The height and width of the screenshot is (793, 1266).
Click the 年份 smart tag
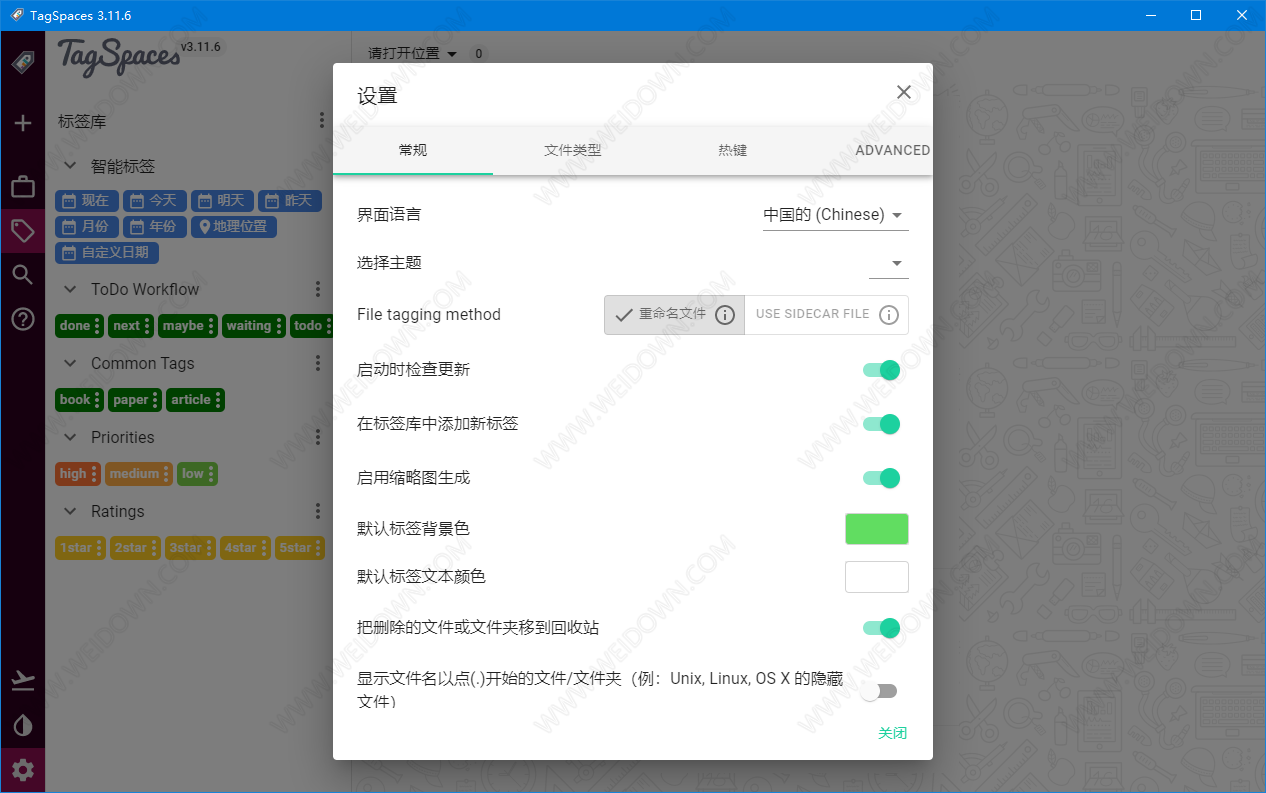155,227
